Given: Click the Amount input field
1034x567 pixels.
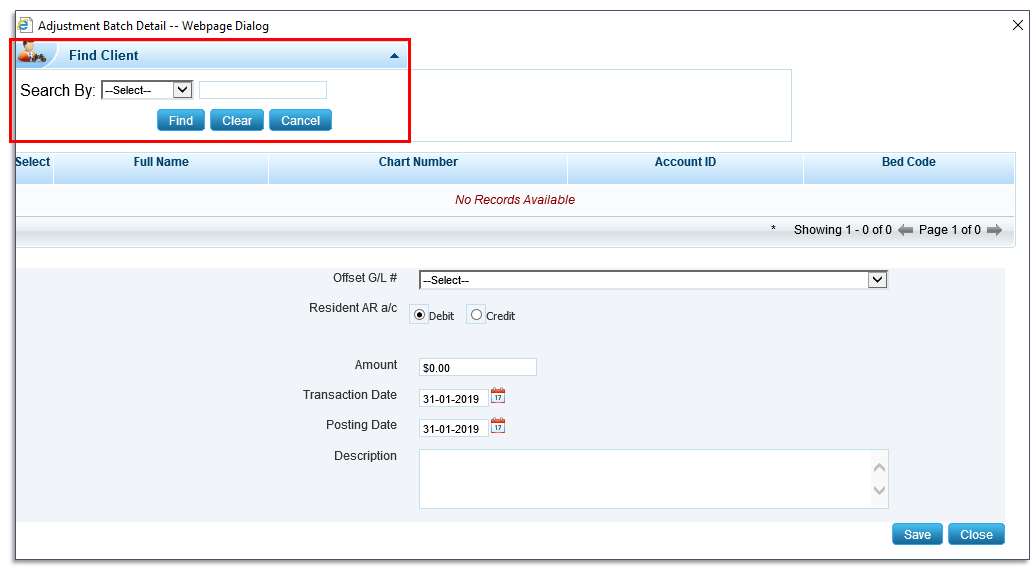Looking at the screenshot, I should (477, 367).
